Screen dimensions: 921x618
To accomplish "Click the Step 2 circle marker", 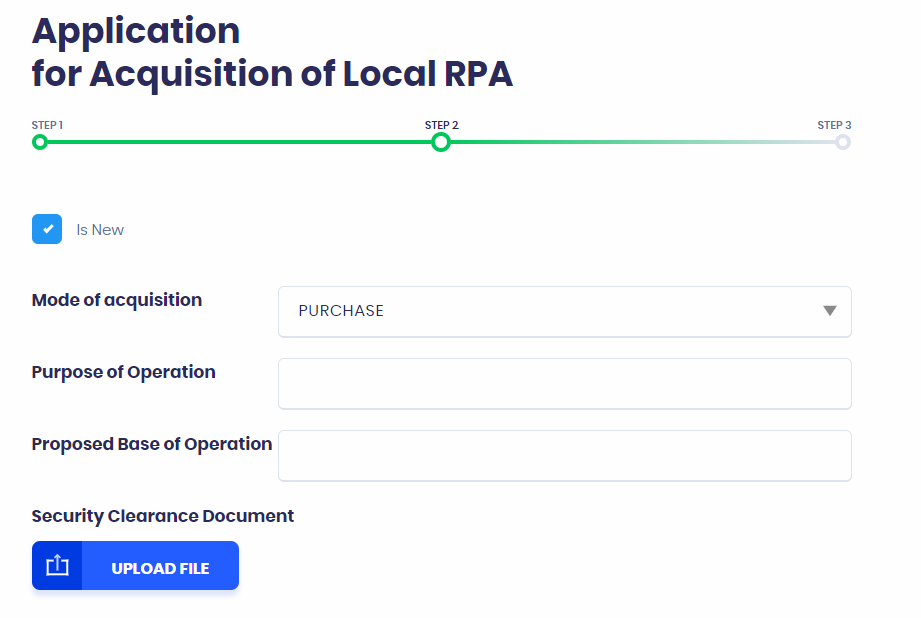I will click(441, 142).
